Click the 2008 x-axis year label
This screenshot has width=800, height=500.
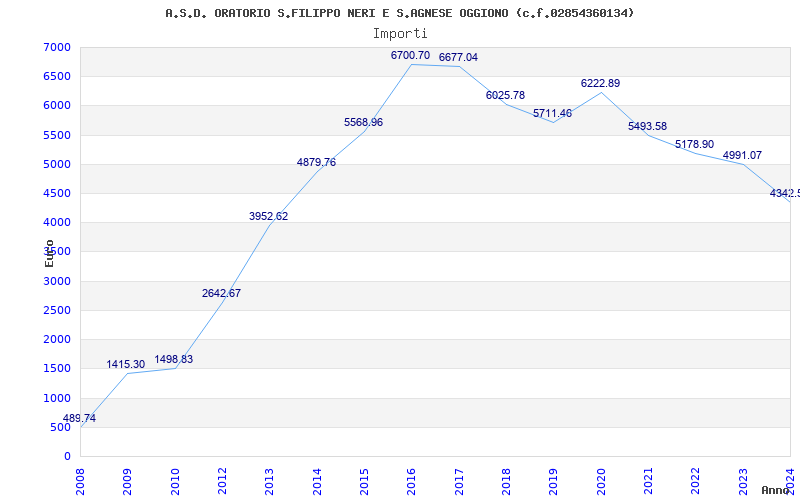click(80, 482)
